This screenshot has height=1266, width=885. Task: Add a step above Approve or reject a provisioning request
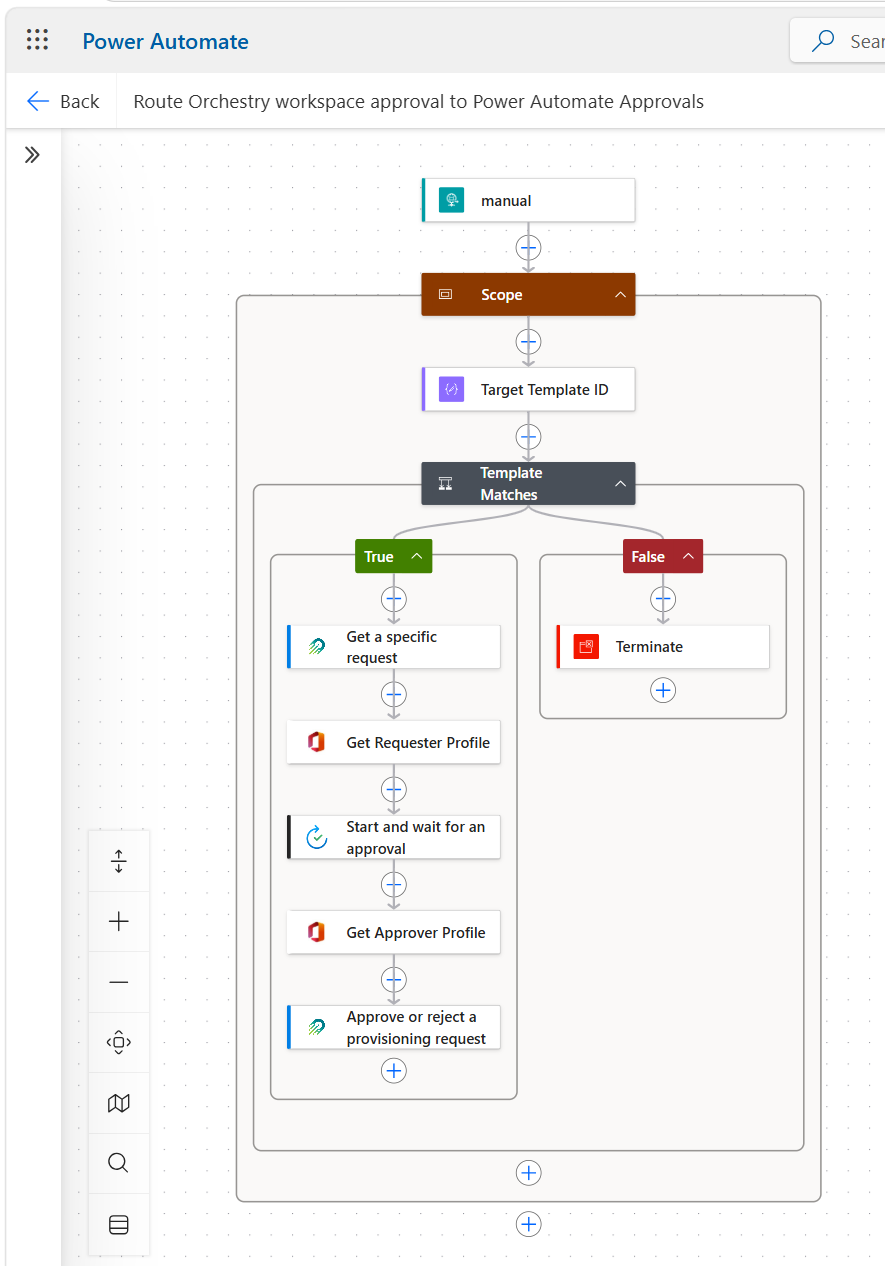pyautogui.click(x=393, y=979)
